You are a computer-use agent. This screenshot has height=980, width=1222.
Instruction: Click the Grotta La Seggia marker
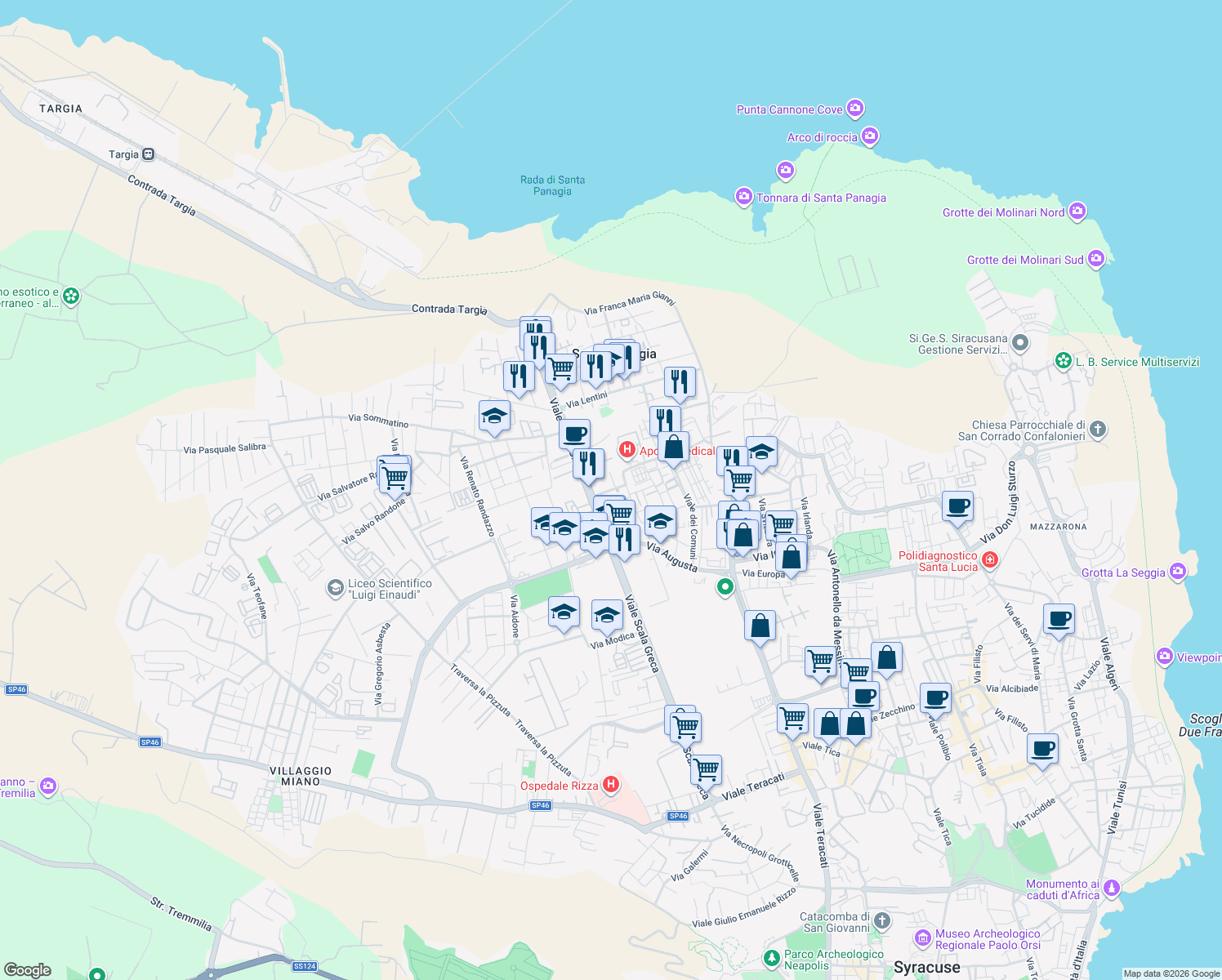point(1177,572)
